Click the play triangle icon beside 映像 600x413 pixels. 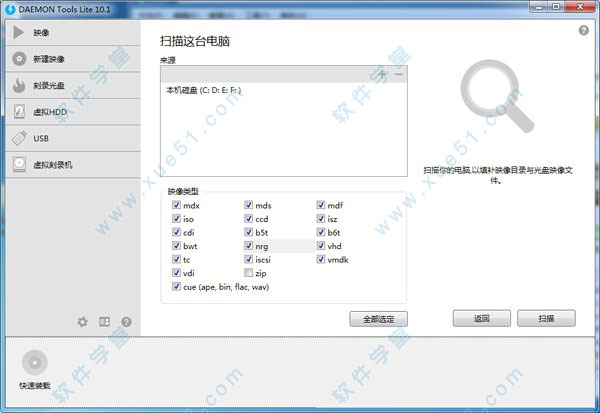pyautogui.click(x=18, y=33)
